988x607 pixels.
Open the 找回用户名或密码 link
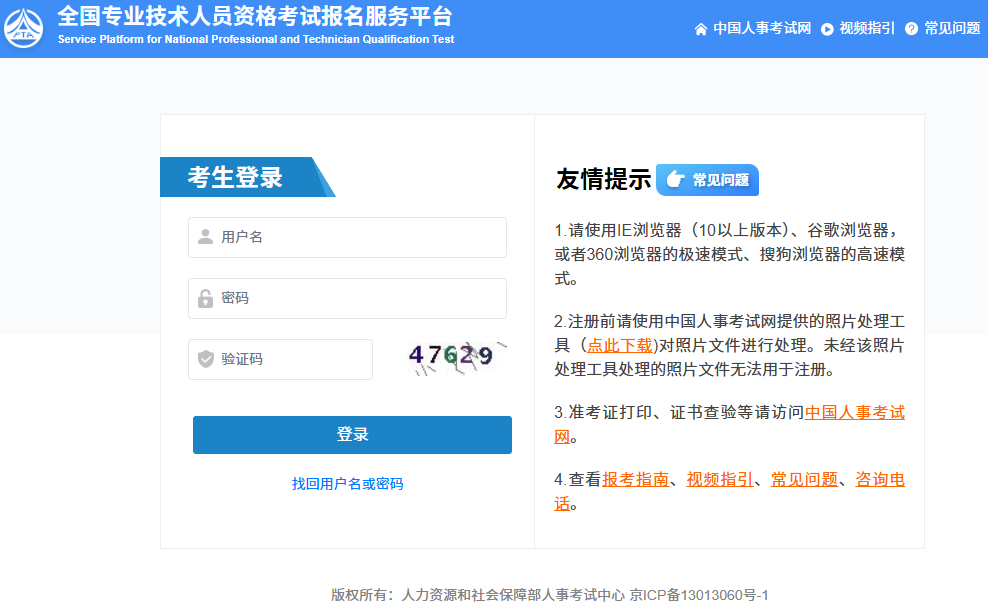coord(347,484)
